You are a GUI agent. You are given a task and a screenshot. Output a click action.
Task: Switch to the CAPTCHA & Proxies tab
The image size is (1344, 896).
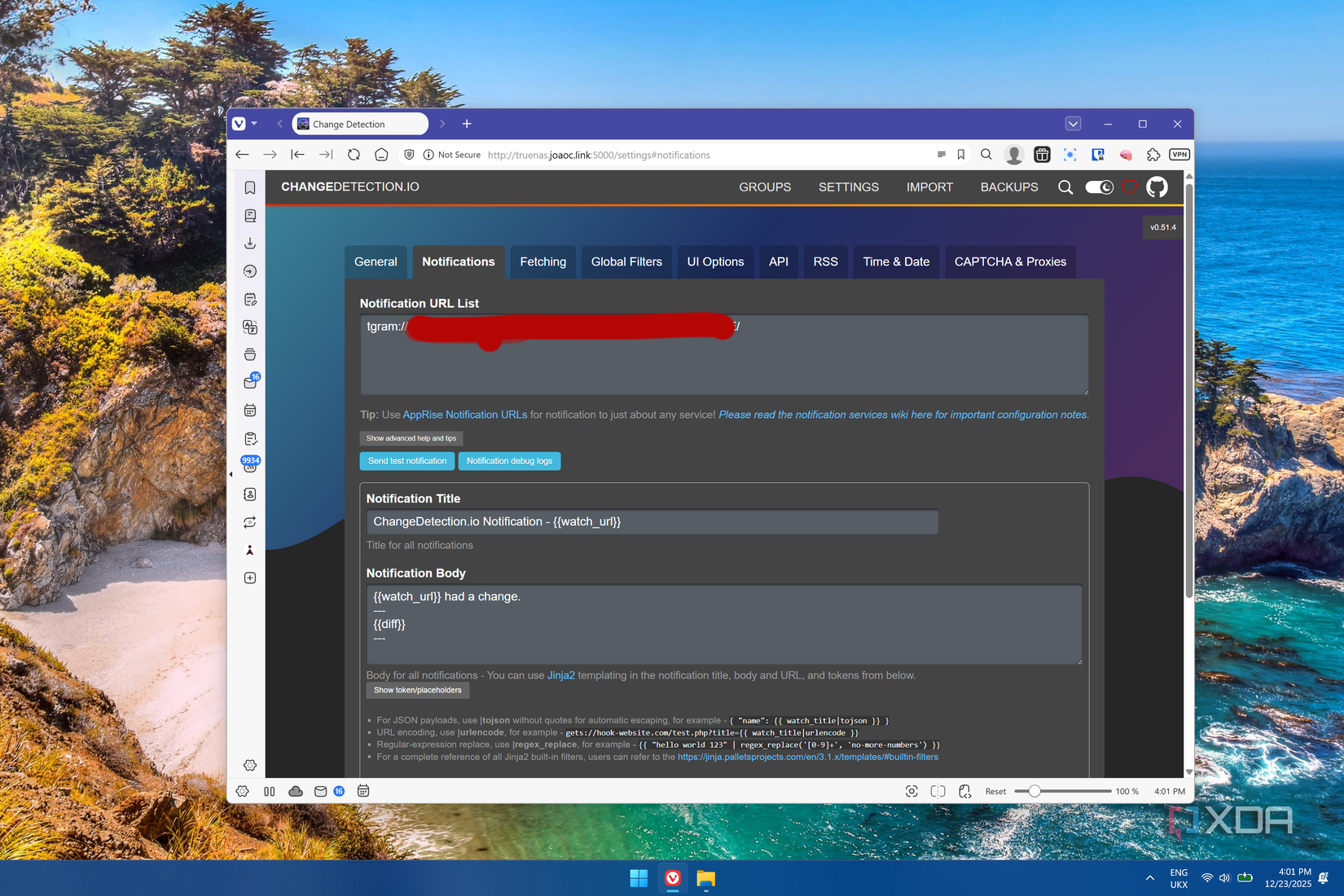(1010, 262)
